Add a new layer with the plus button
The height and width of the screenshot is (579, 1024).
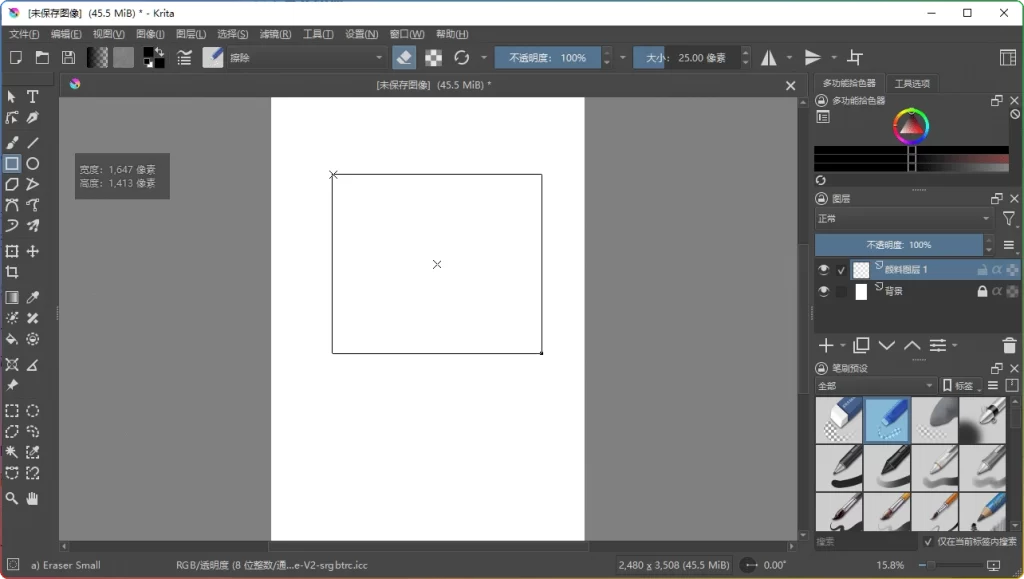point(829,345)
